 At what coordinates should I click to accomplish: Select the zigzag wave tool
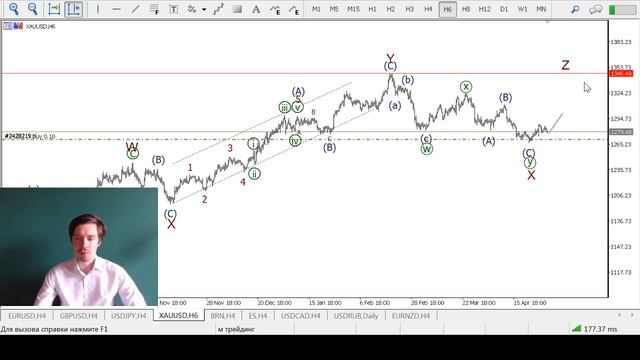coord(218,9)
